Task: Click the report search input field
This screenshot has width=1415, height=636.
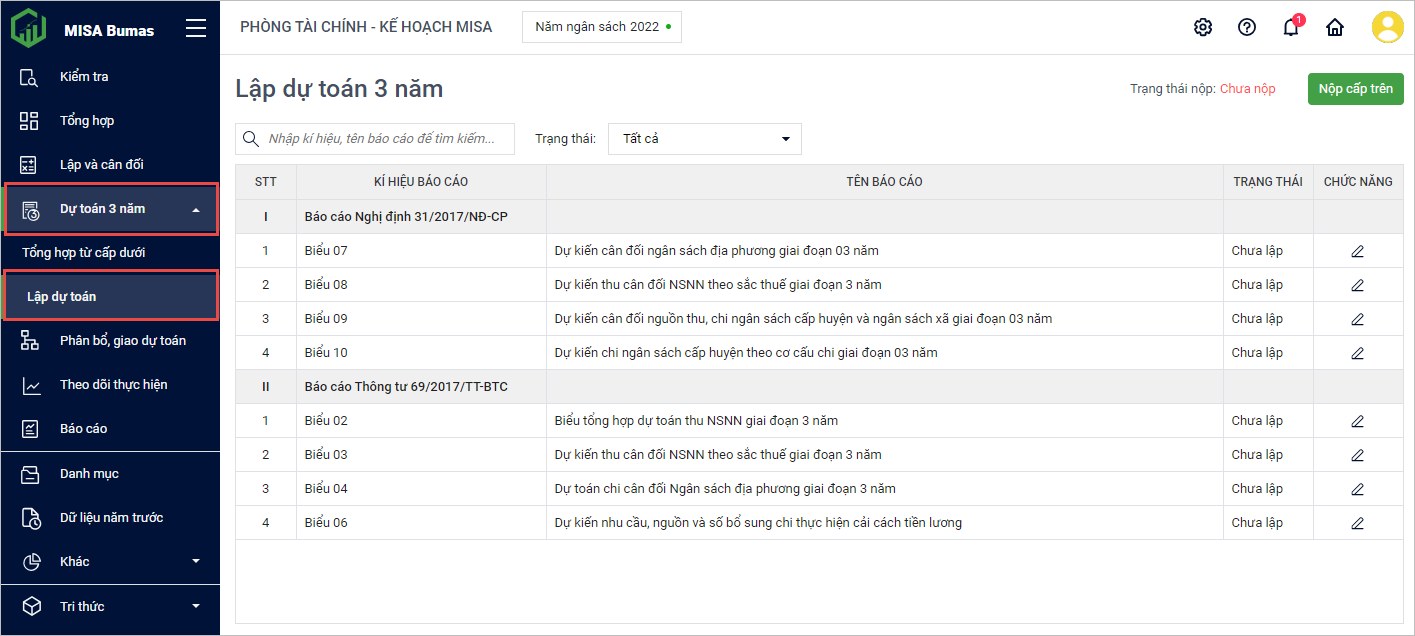Action: tap(385, 139)
